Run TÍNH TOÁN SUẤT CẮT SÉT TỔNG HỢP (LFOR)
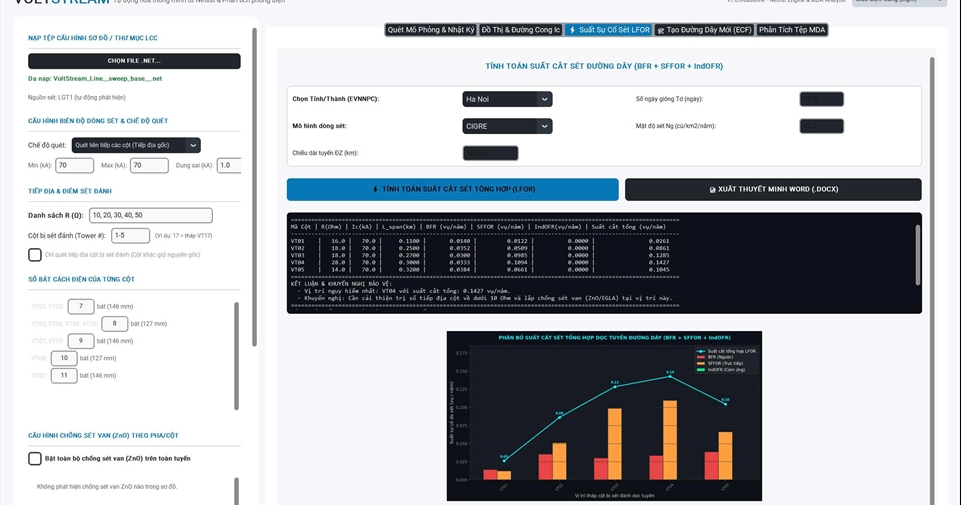Image resolution: width=961 pixels, height=505 pixels. (x=452, y=189)
